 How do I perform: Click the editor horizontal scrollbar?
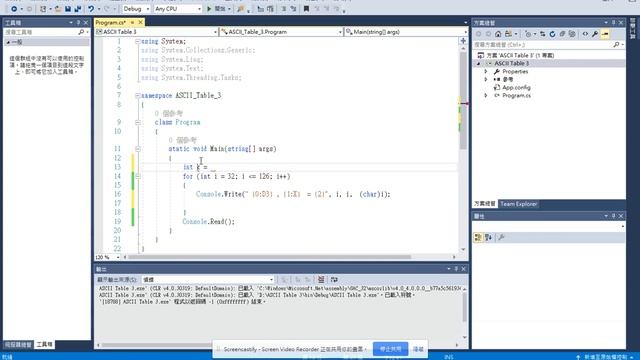[x=269, y=257]
